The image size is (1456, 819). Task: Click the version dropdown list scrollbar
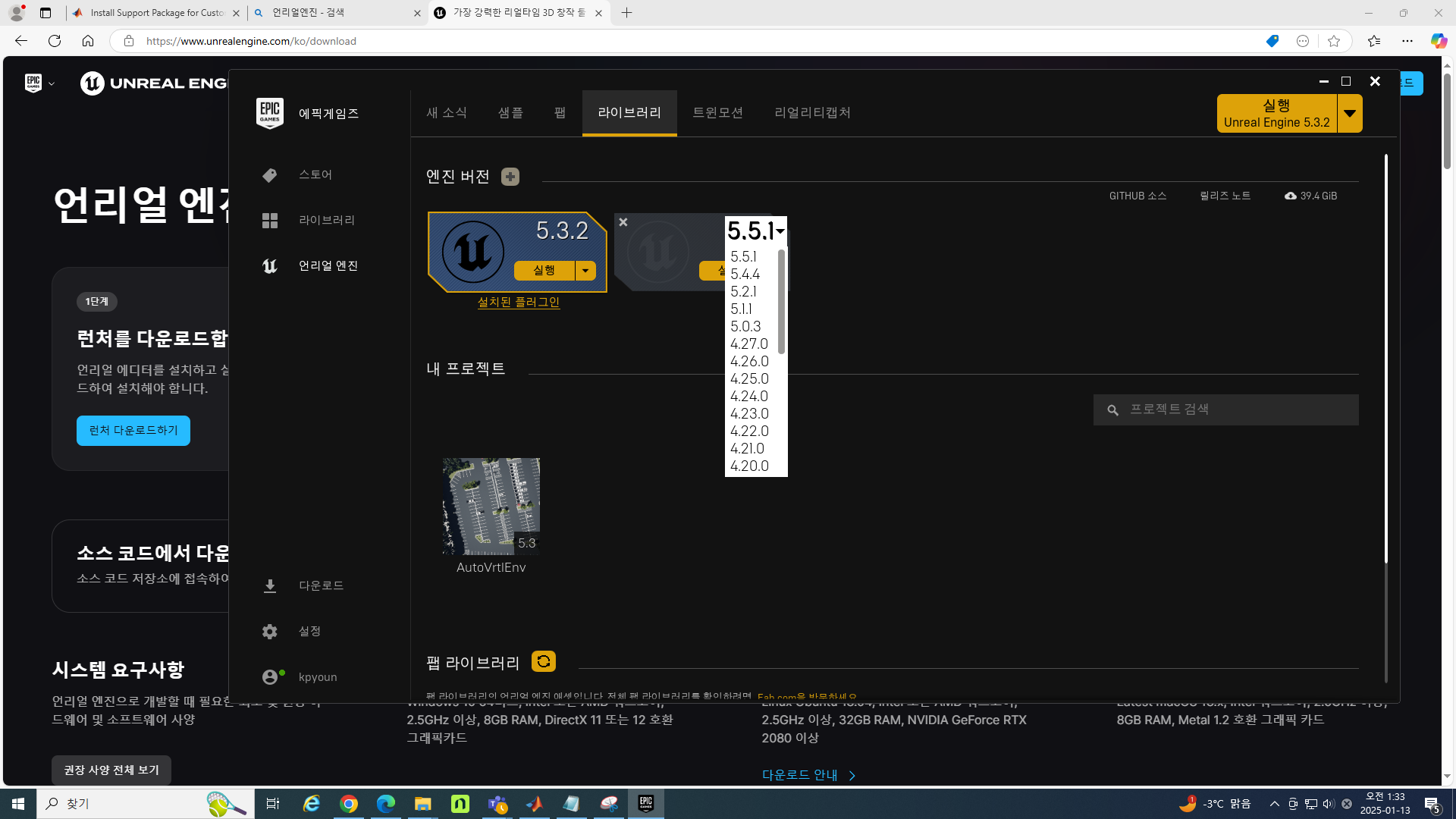[x=781, y=303]
